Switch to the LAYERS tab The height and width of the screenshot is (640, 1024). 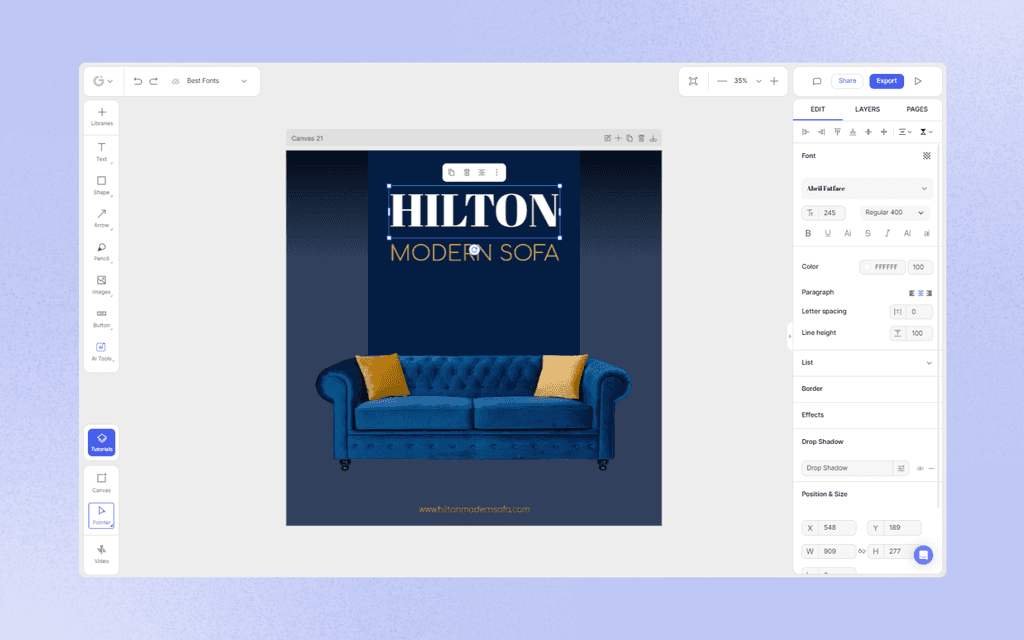(x=868, y=109)
